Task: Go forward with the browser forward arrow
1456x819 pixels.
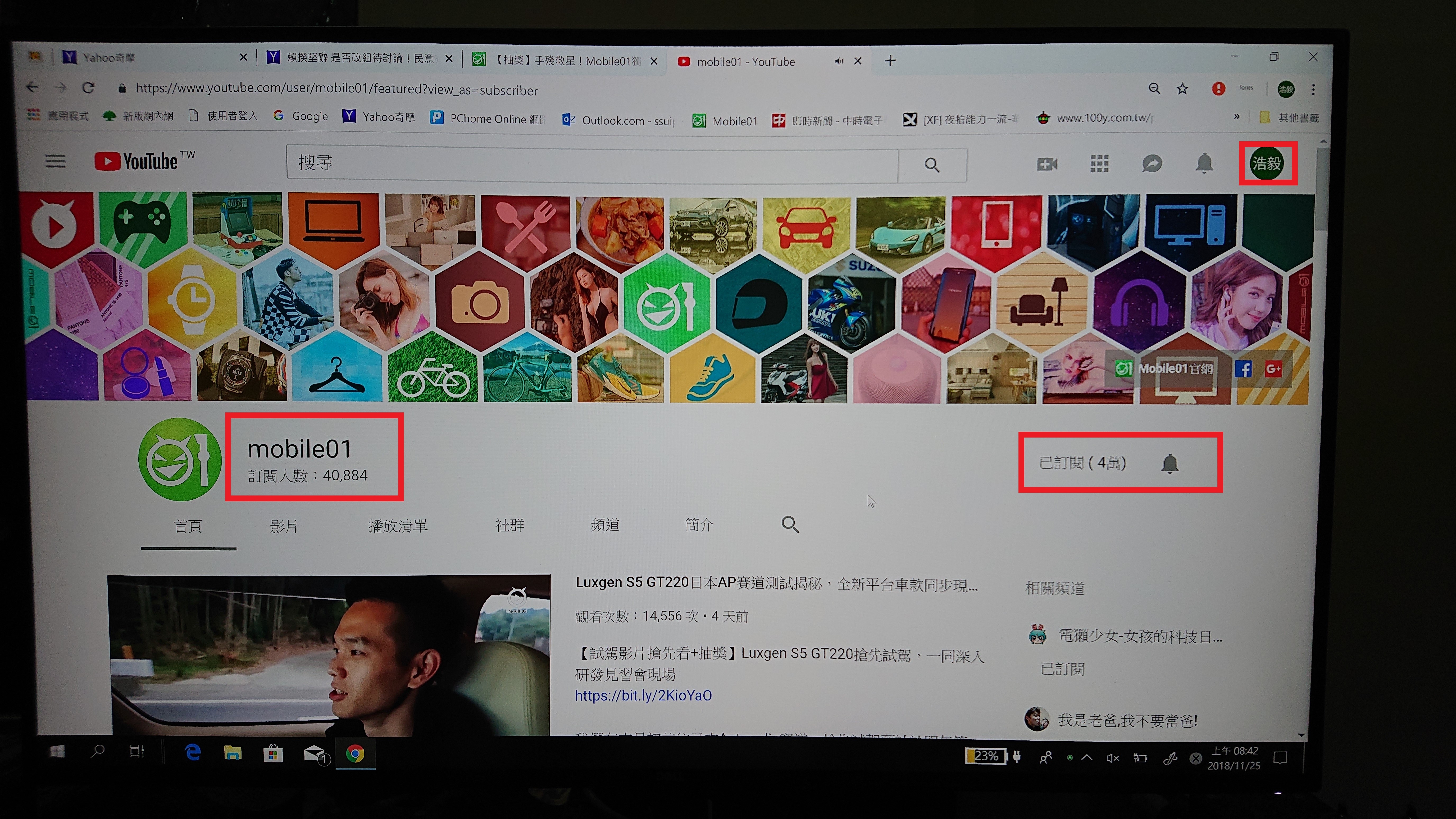Action: (x=61, y=88)
